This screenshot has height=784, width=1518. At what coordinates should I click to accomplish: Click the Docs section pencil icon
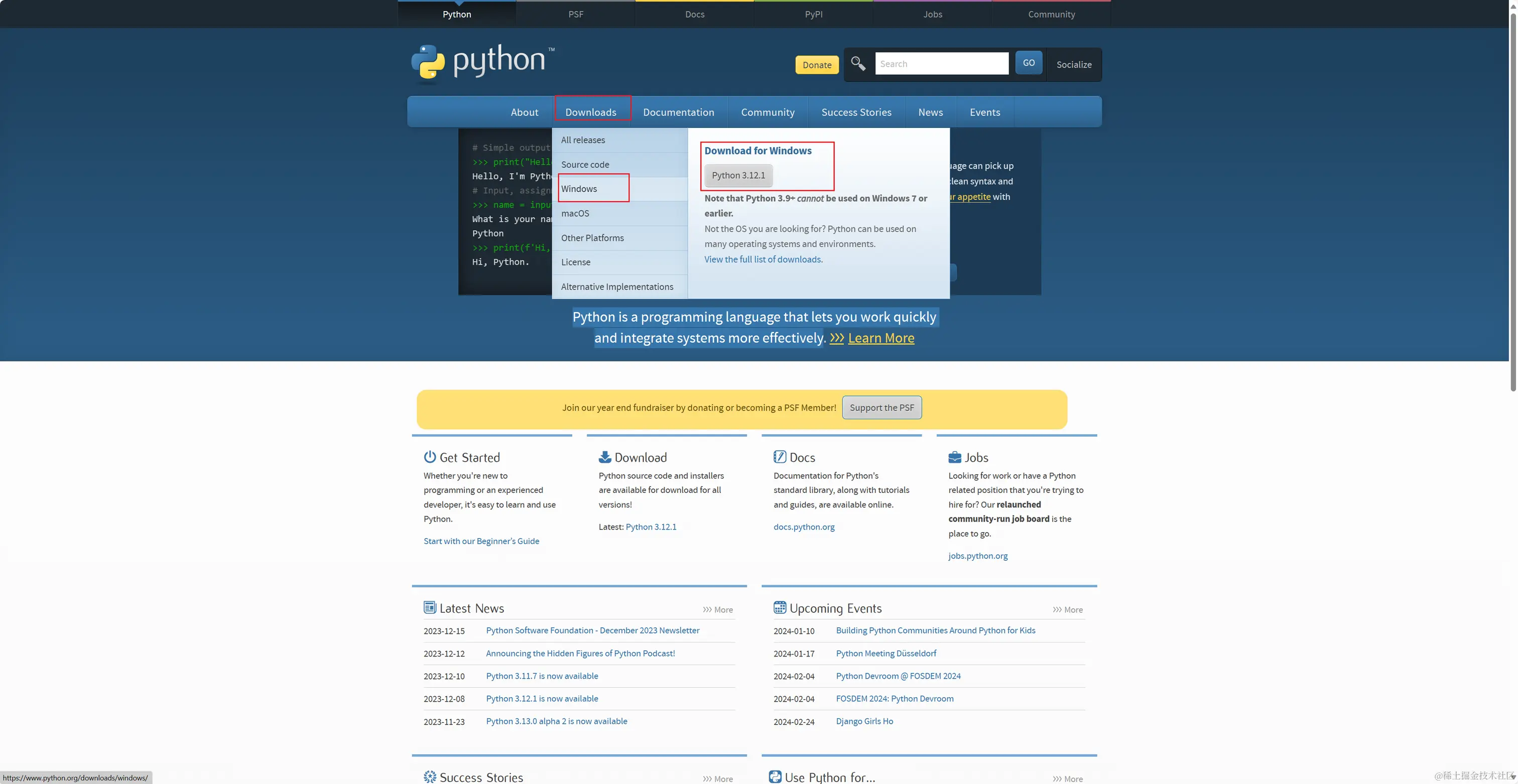point(779,457)
